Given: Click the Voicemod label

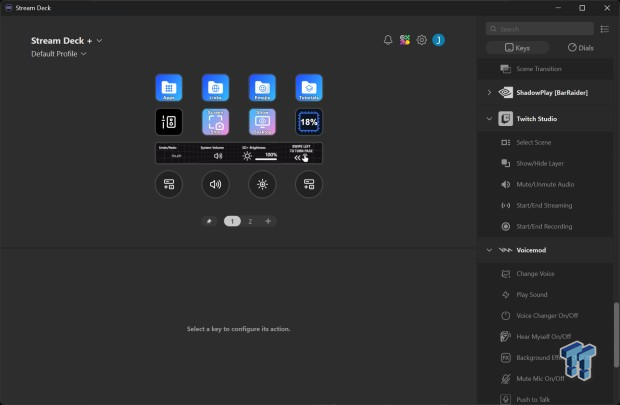Looking at the screenshot, I should click(531, 250).
